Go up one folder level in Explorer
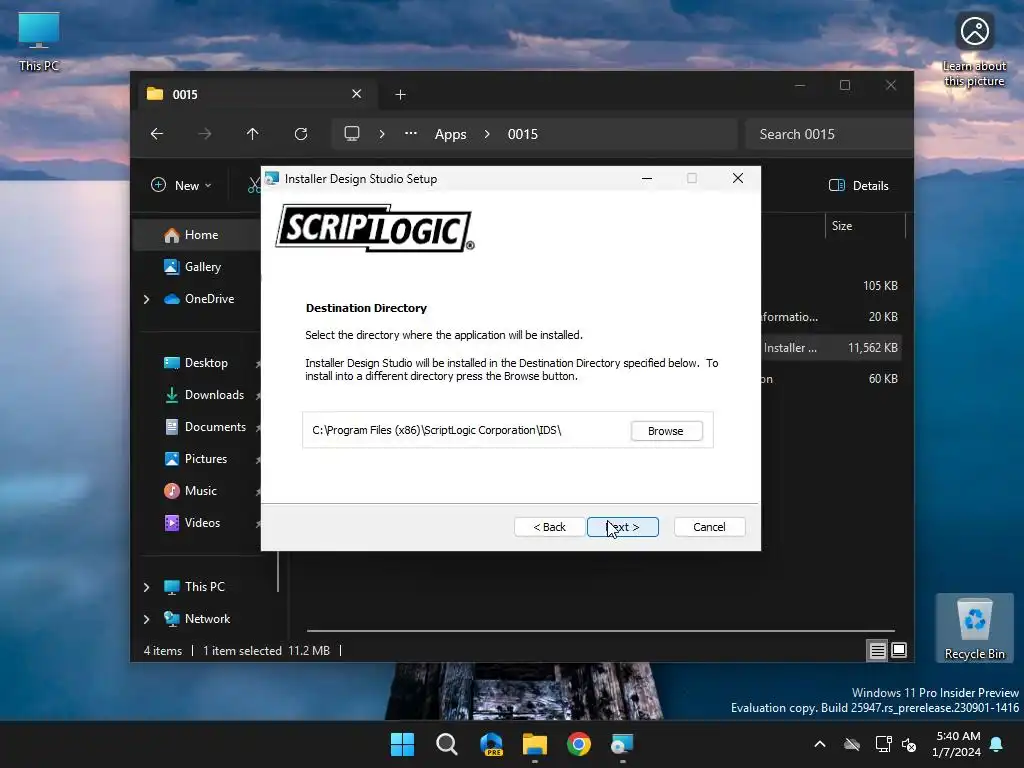1024x768 pixels. 253,134
